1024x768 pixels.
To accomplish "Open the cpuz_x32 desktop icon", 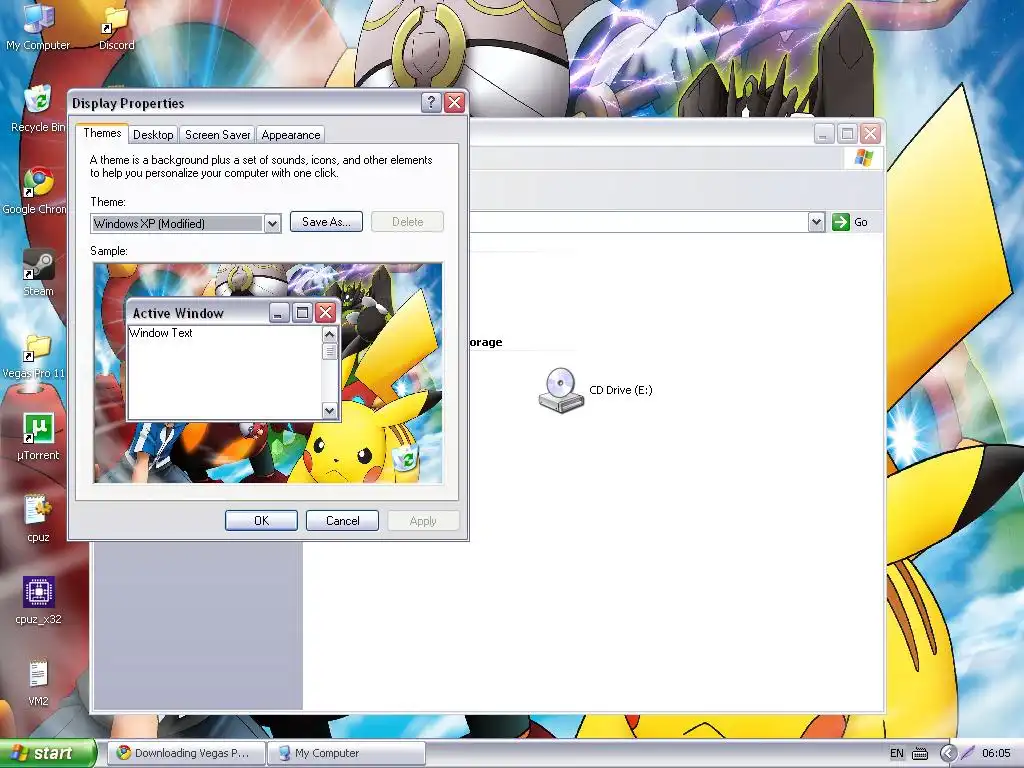I will (x=38, y=601).
